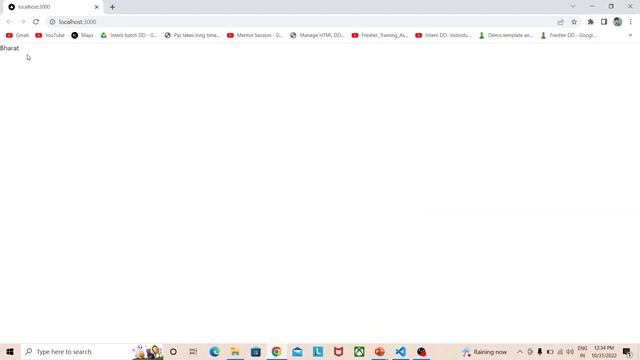Open a new tab with the plus button

pos(112,7)
